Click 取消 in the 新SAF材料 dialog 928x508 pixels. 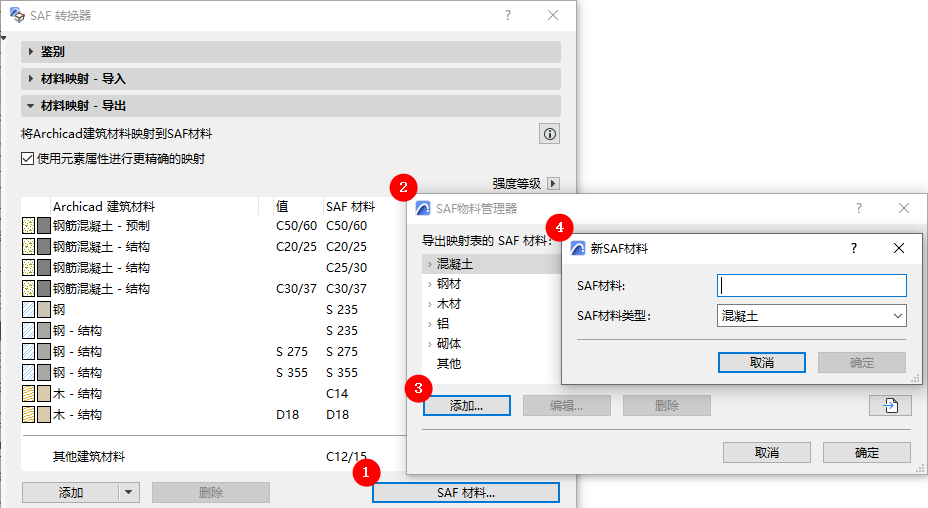point(762,362)
